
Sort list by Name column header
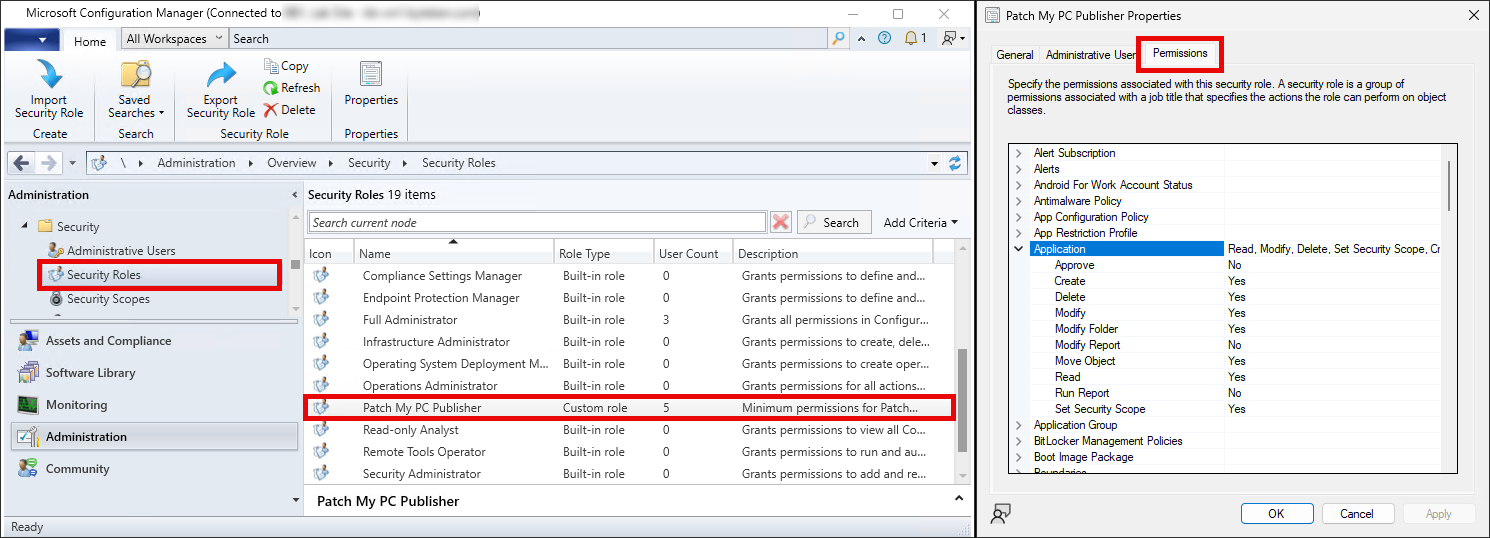tap(454, 253)
